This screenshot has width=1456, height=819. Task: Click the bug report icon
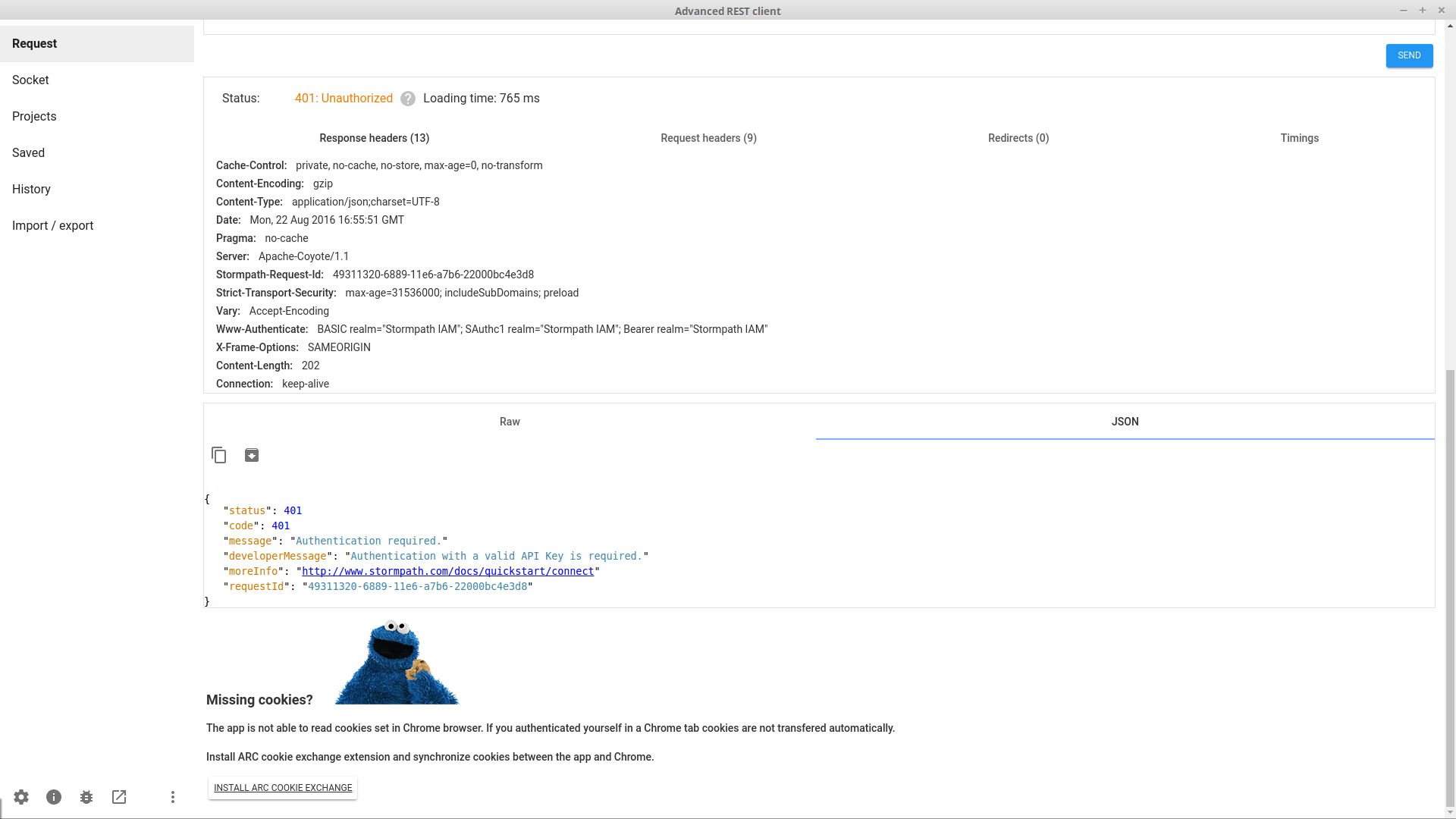pos(86,797)
